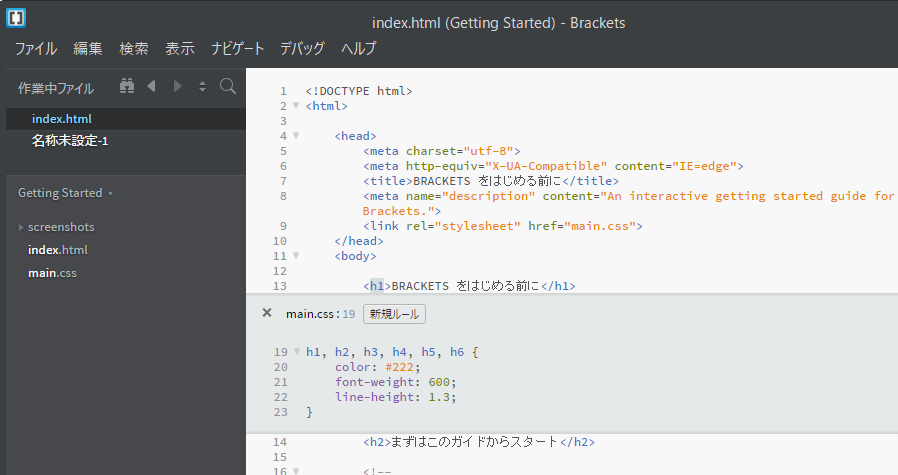The height and width of the screenshot is (475, 898).
Task: Collapse the head tag fold on line 4
Action: click(296, 136)
